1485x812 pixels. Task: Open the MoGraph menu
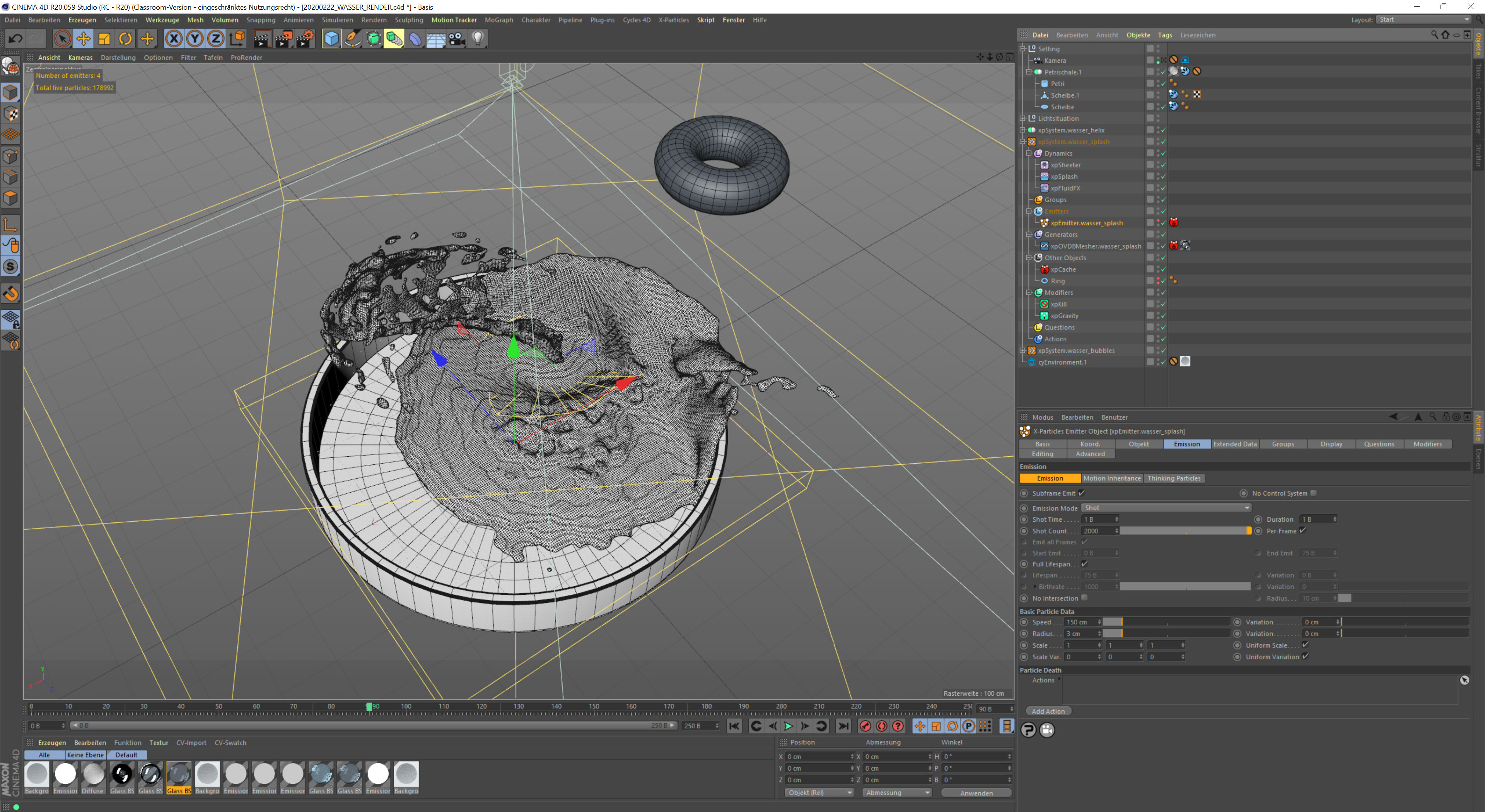coord(498,20)
